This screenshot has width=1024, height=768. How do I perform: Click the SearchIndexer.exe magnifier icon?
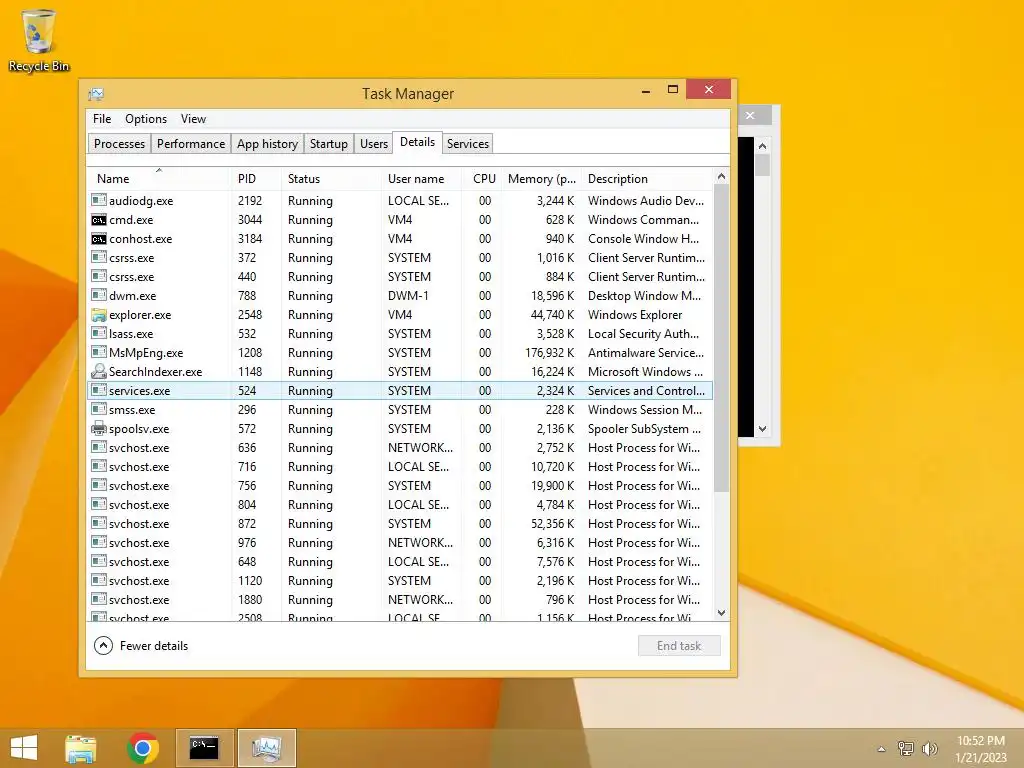pos(99,371)
